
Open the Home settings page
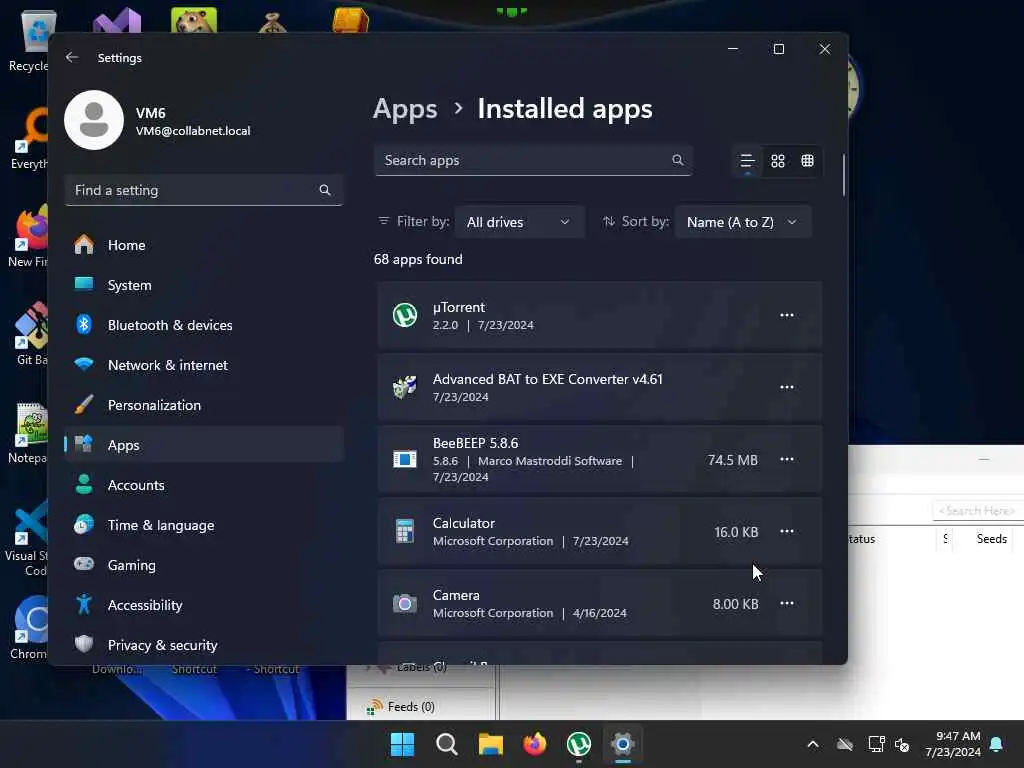coord(204,245)
